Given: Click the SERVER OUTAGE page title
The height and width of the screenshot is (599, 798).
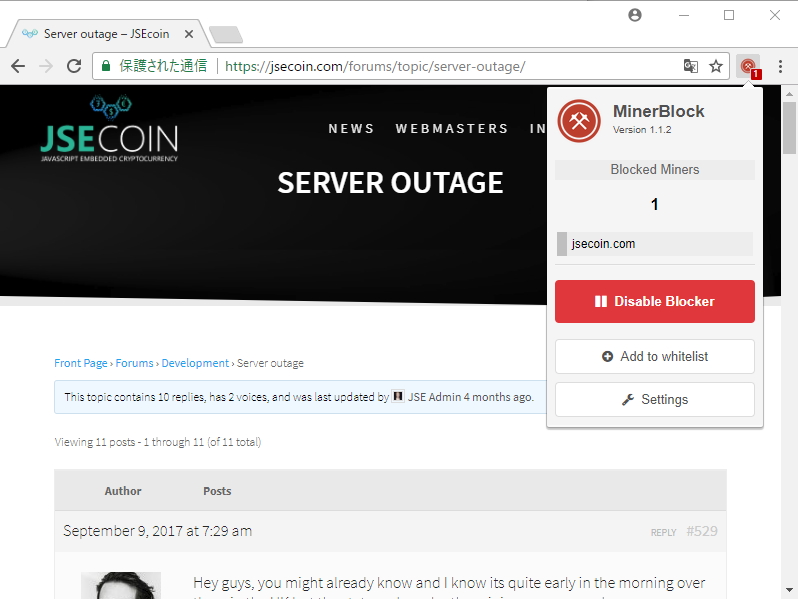Looking at the screenshot, I should tap(390, 183).
